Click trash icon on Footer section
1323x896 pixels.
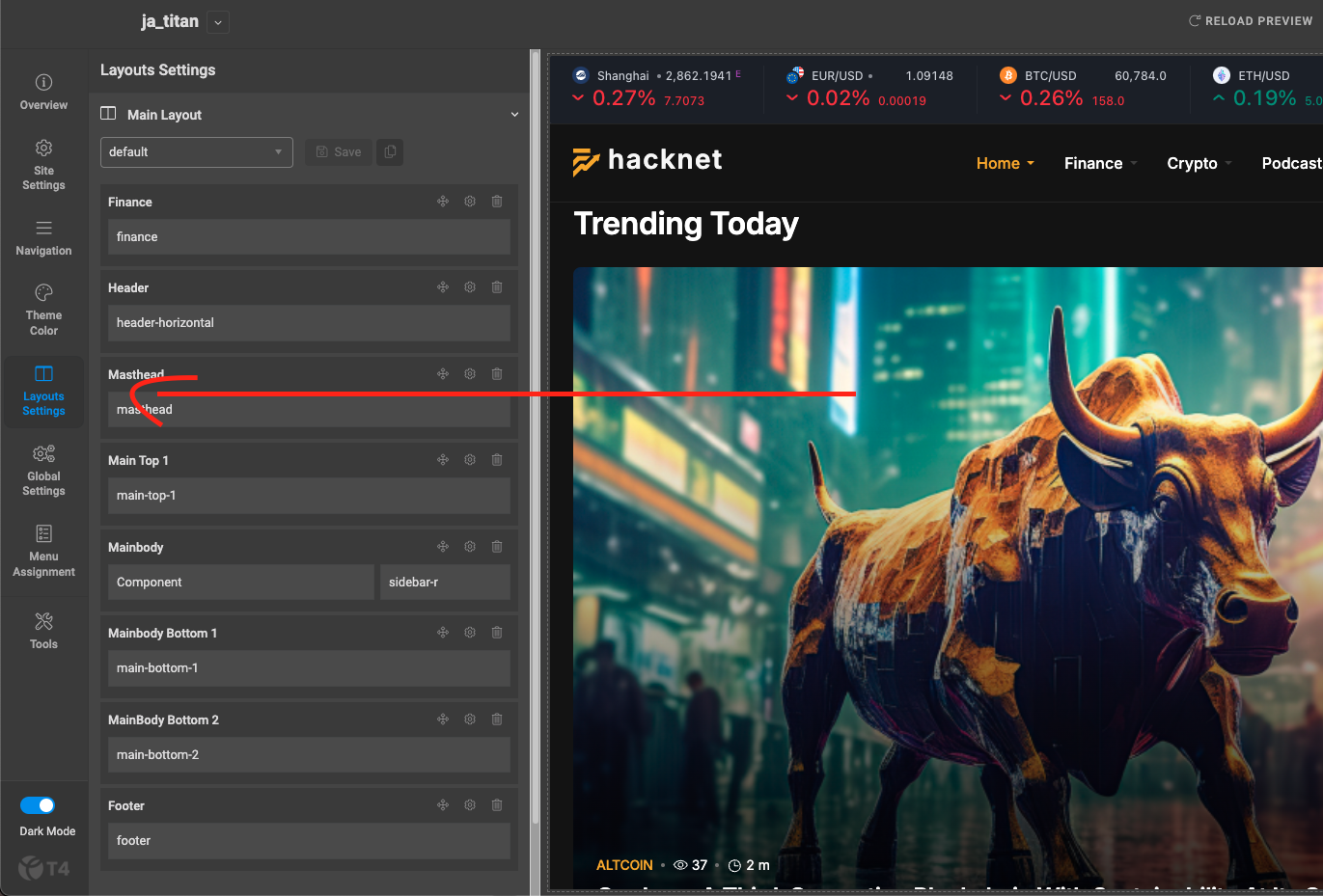coord(497,805)
